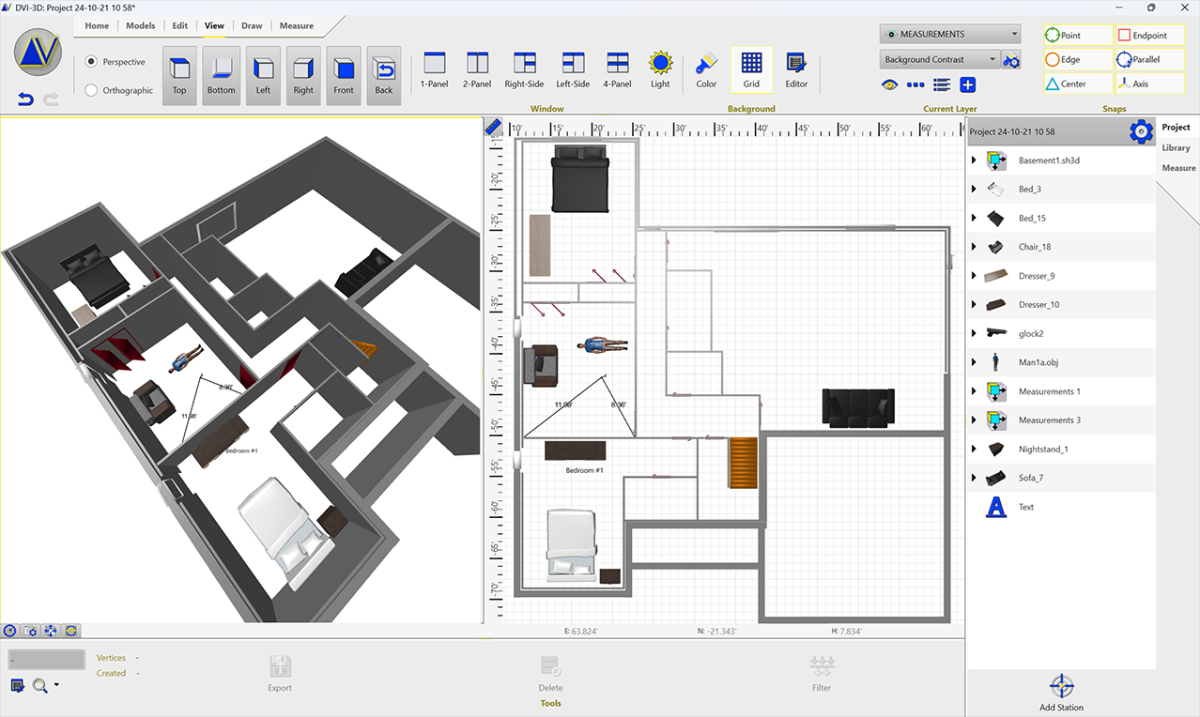
Task: Toggle the Grid background option
Action: (751, 64)
